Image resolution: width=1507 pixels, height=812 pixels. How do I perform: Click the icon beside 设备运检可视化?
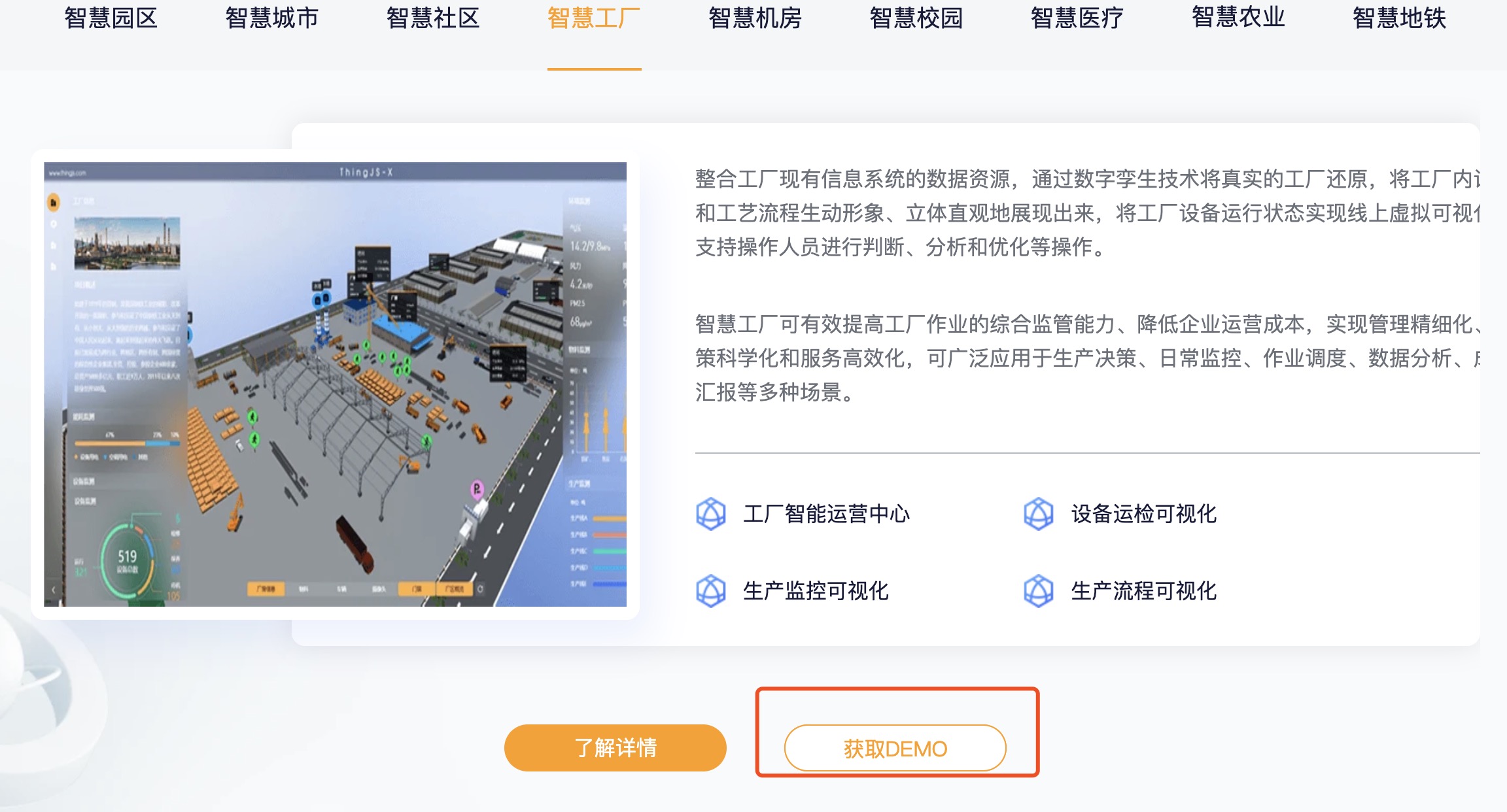tap(1038, 514)
